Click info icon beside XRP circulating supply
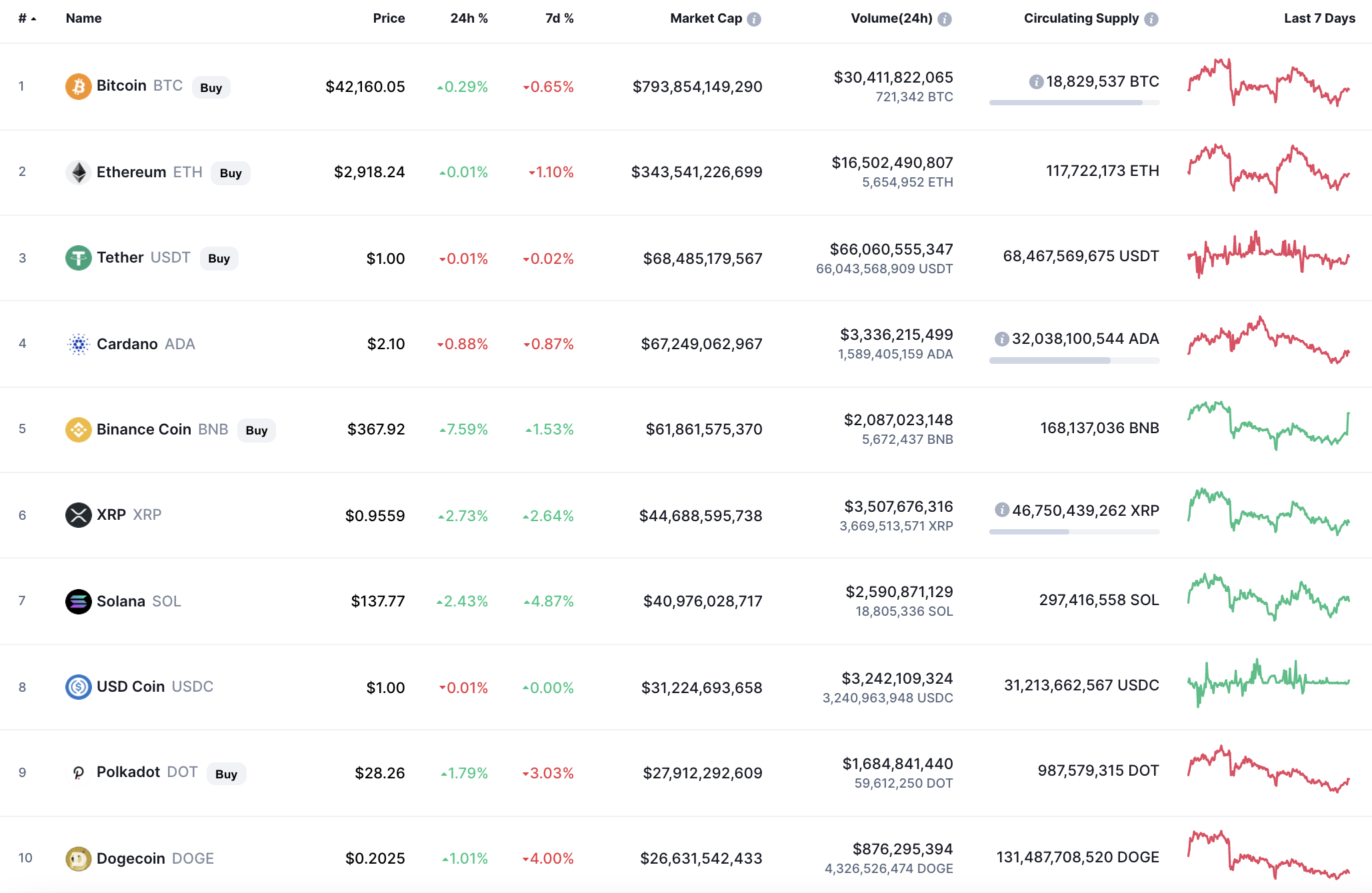Viewport: 1372px width, 893px height. coord(1002,510)
